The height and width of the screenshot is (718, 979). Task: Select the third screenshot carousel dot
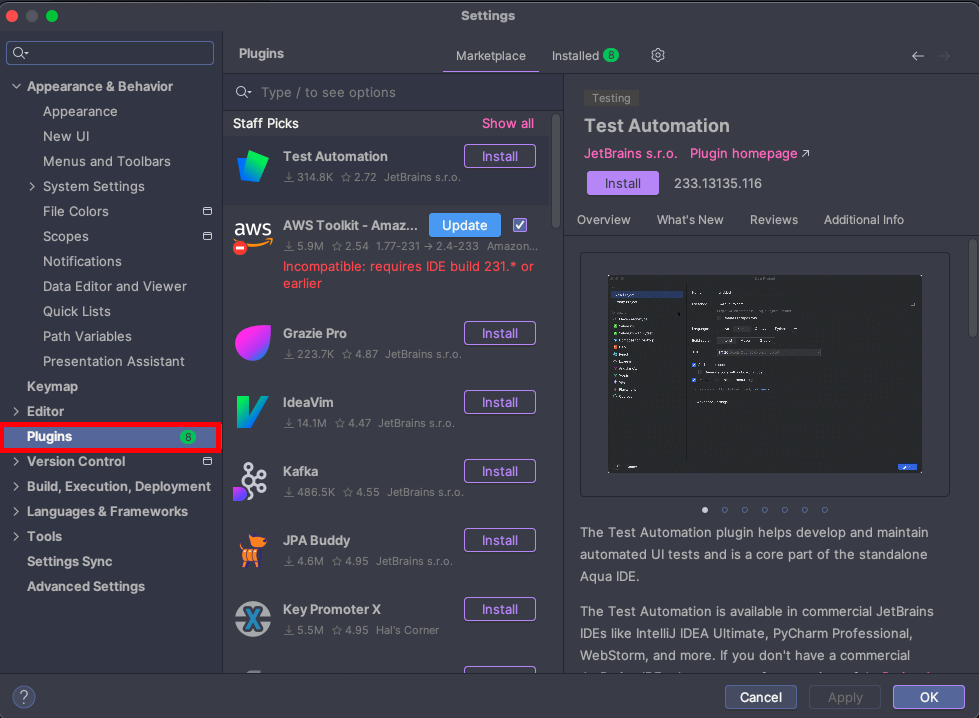pyautogui.click(x=745, y=510)
